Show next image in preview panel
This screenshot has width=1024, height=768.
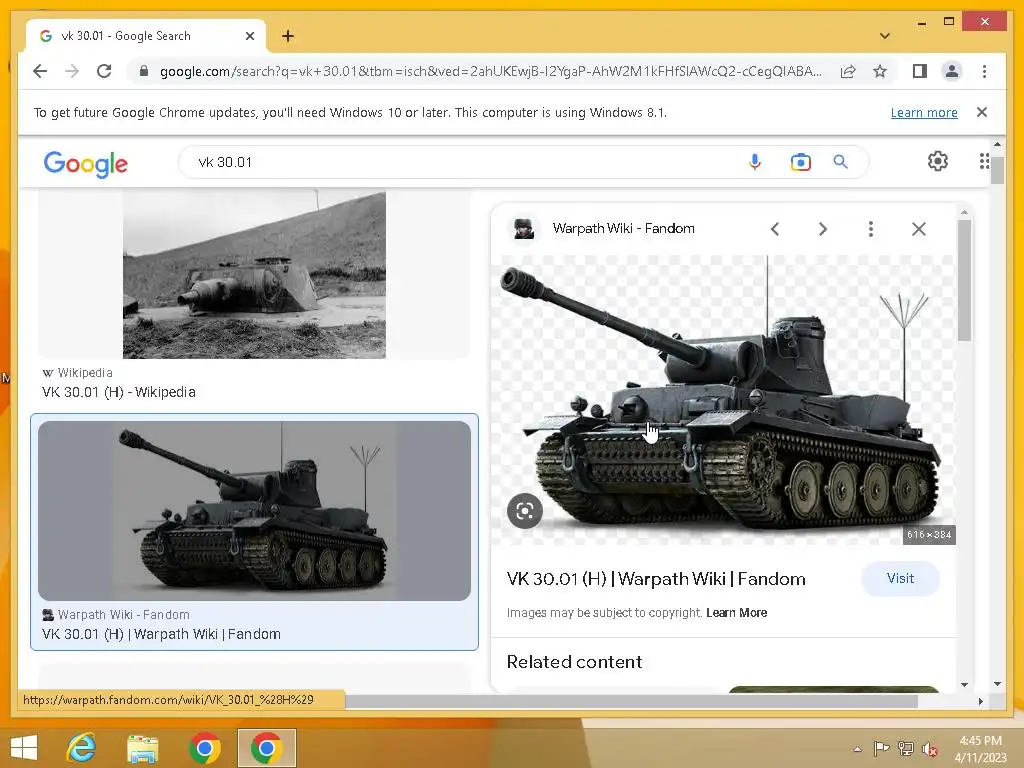pyautogui.click(x=823, y=229)
